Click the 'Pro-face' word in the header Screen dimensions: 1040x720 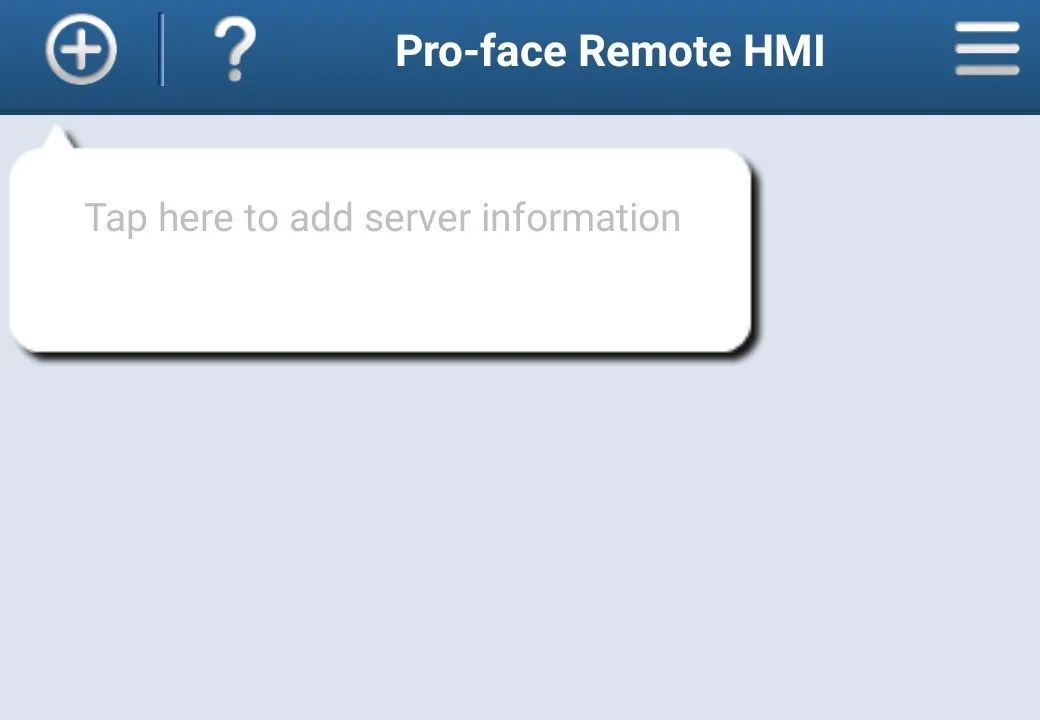(480, 51)
